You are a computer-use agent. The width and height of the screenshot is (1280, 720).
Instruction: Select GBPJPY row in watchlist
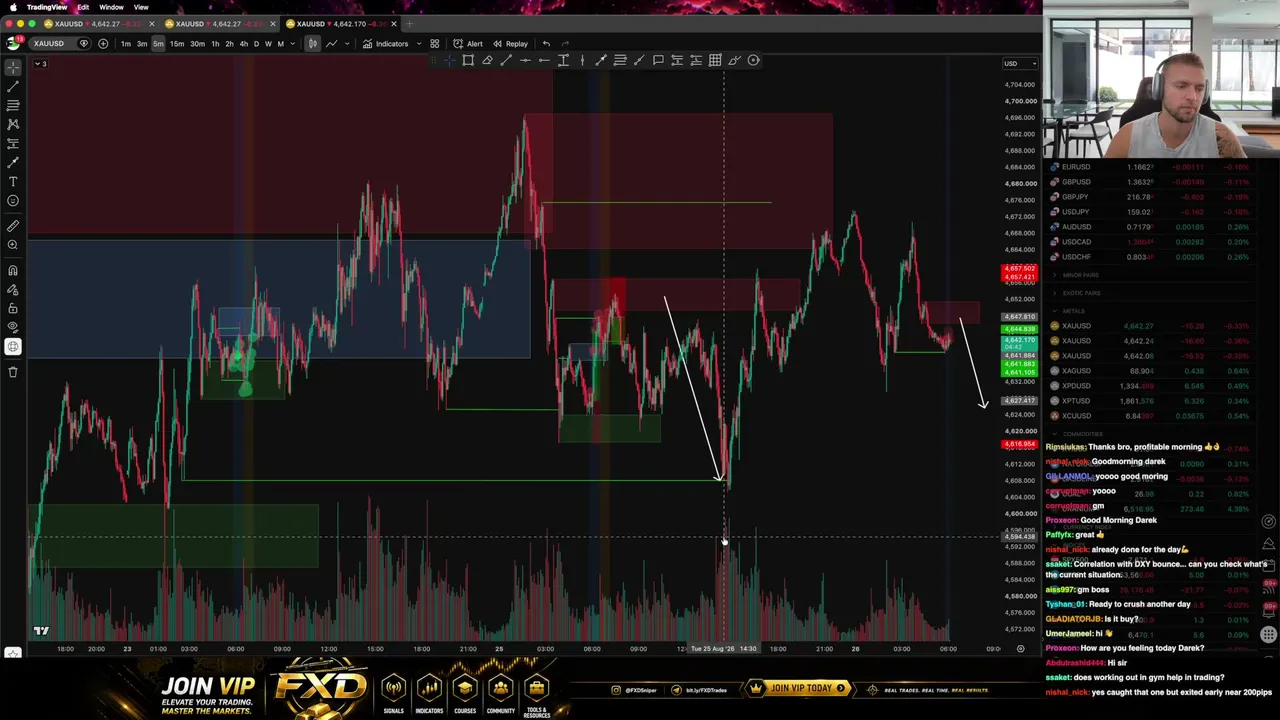pyautogui.click(x=1153, y=197)
